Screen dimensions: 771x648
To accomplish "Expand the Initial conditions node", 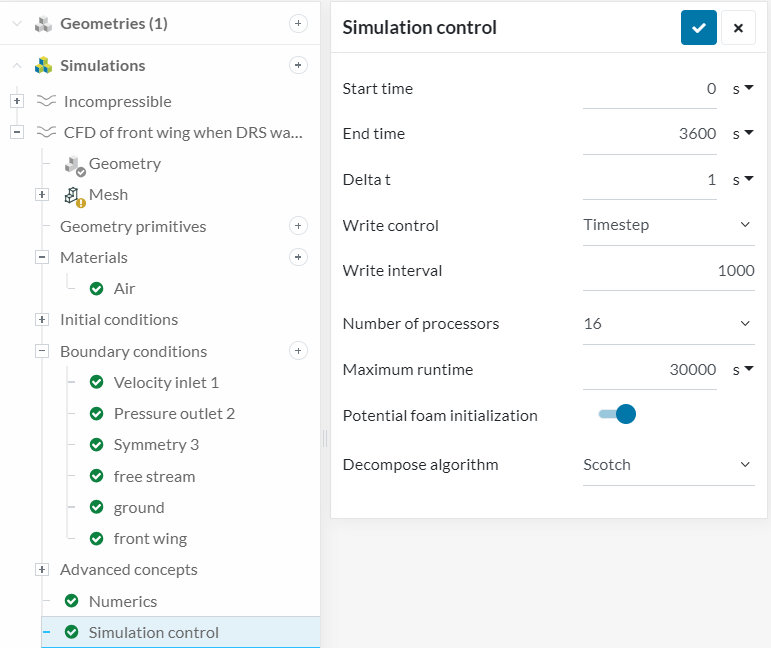I will click(42, 320).
